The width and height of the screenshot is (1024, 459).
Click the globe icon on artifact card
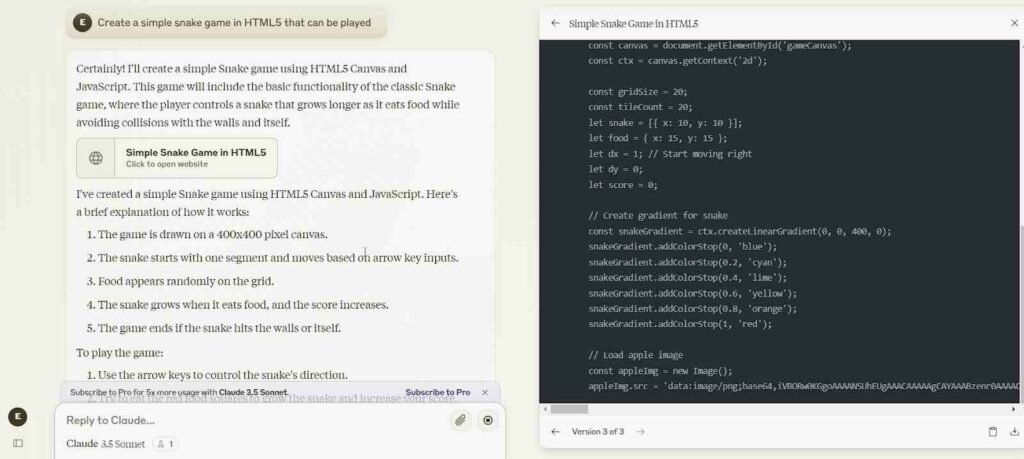click(96, 158)
